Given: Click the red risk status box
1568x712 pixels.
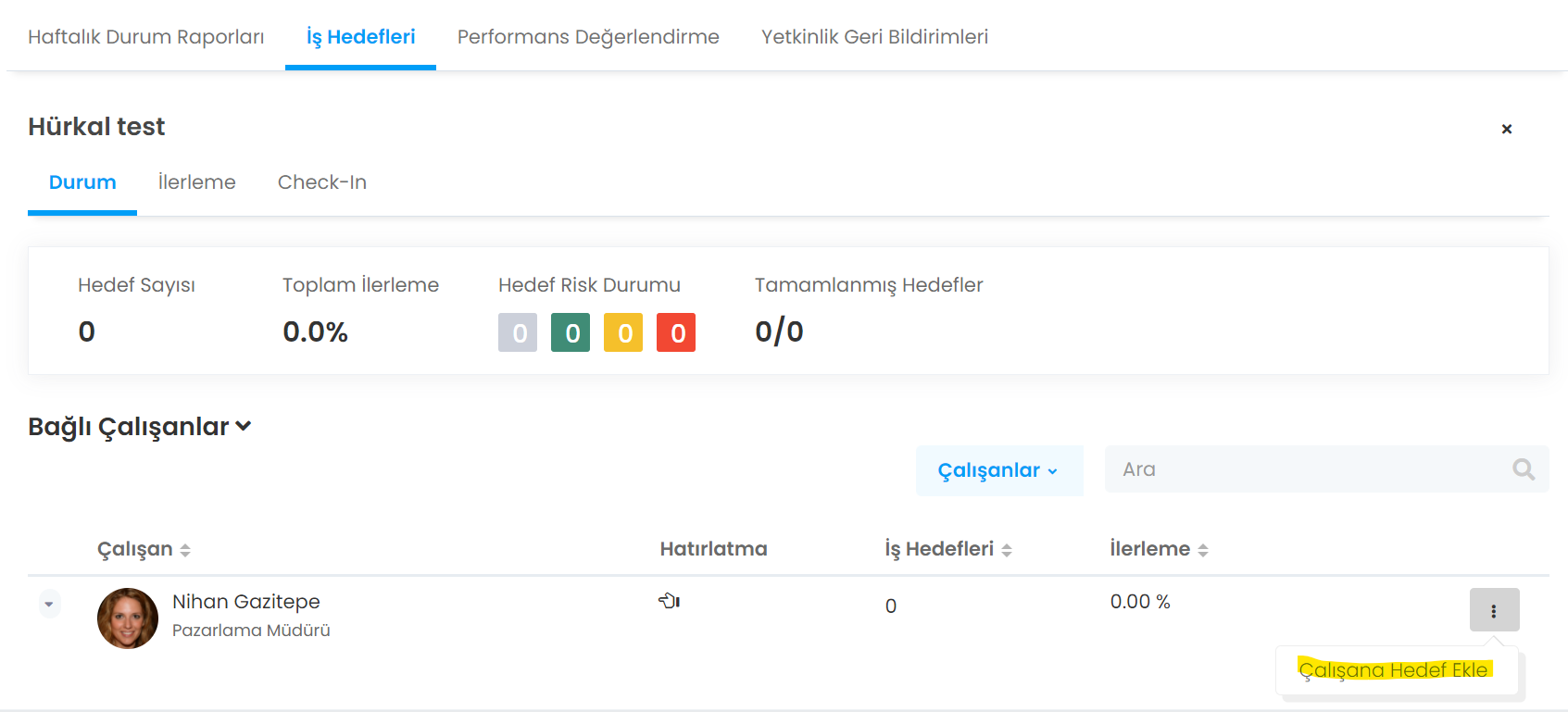Looking at the screenshot, I should click(x=676, y=332).
